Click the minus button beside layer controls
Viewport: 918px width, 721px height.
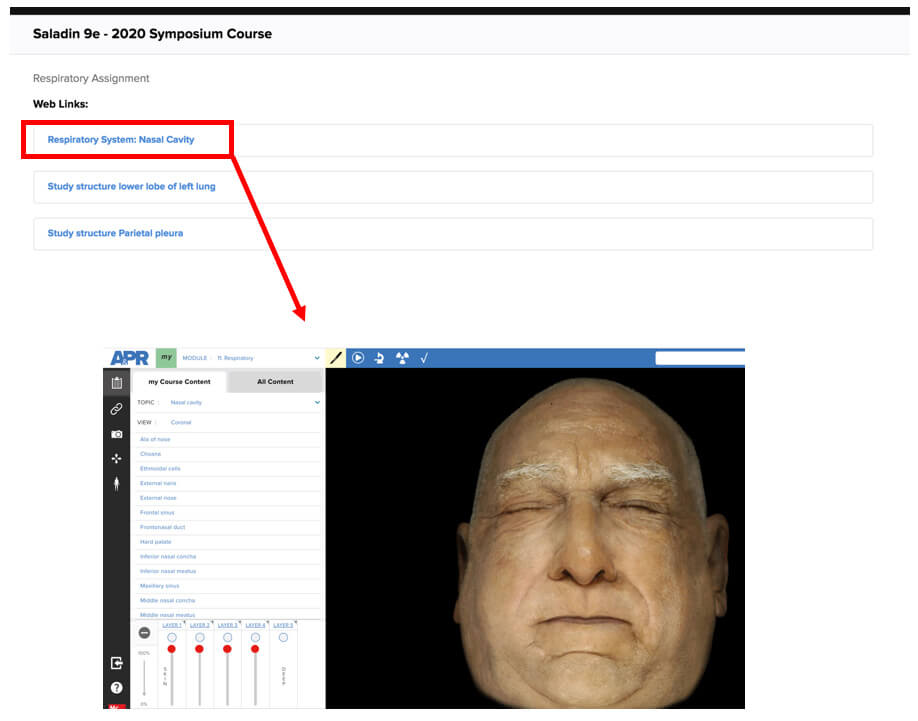coord(144,633)
